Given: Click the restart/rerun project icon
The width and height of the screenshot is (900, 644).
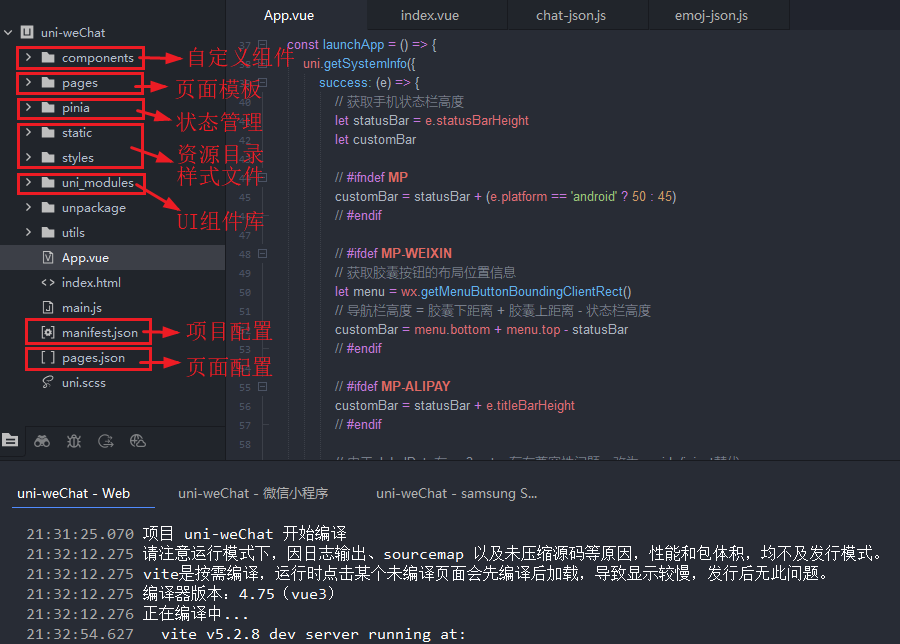Looking at the screenshot, I should pos(105,440).
